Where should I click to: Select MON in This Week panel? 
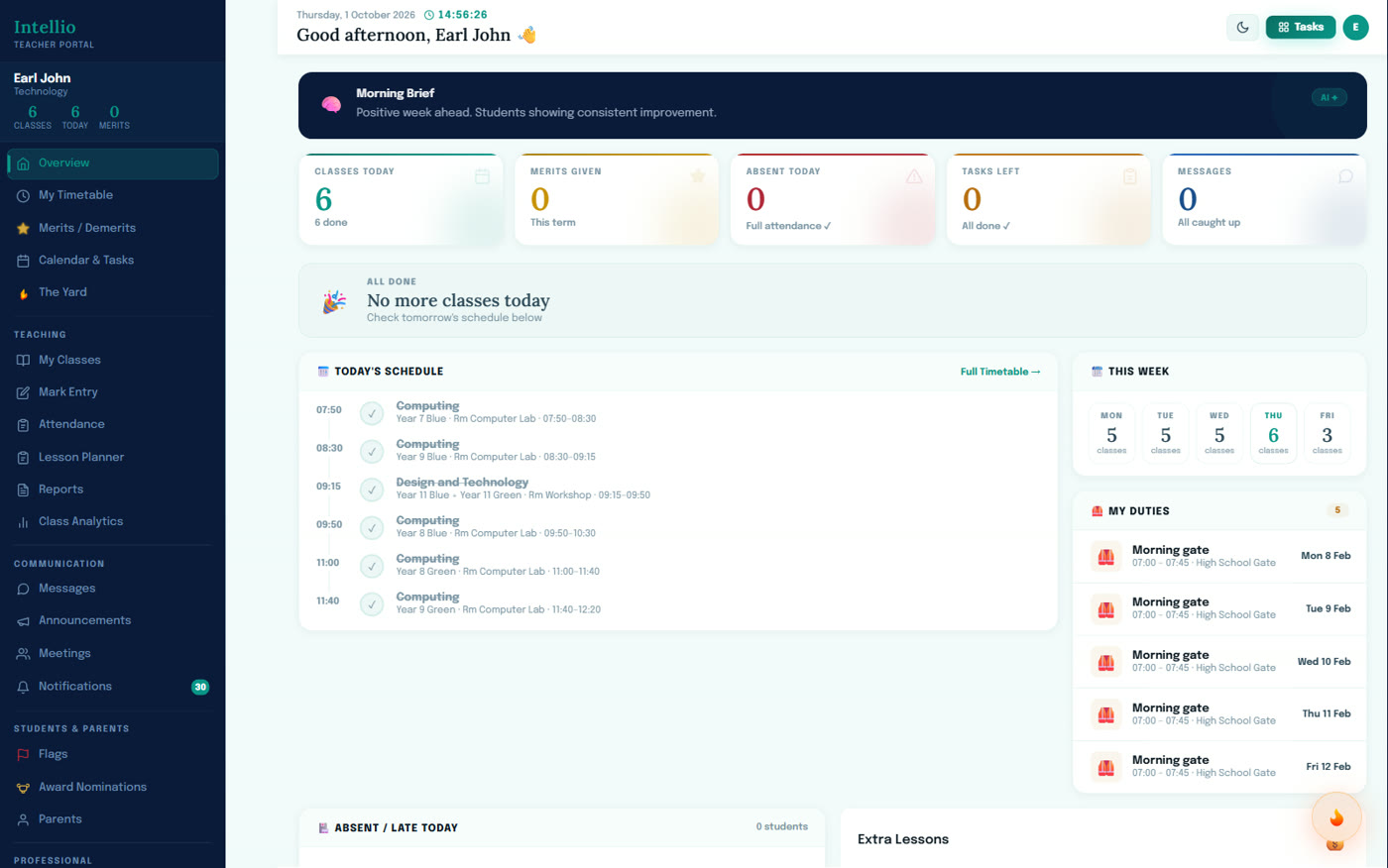pos(1111,433)
